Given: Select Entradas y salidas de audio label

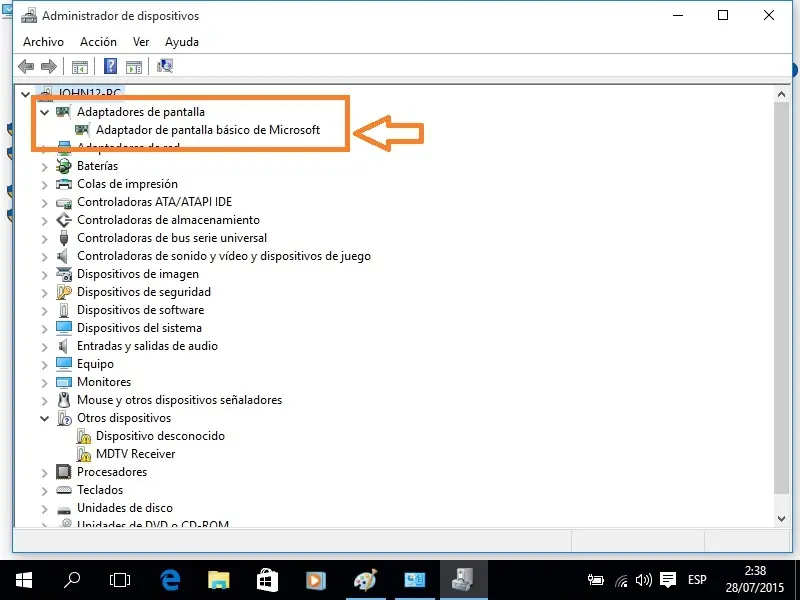Looking at the screenshot, I should (147, 346).
